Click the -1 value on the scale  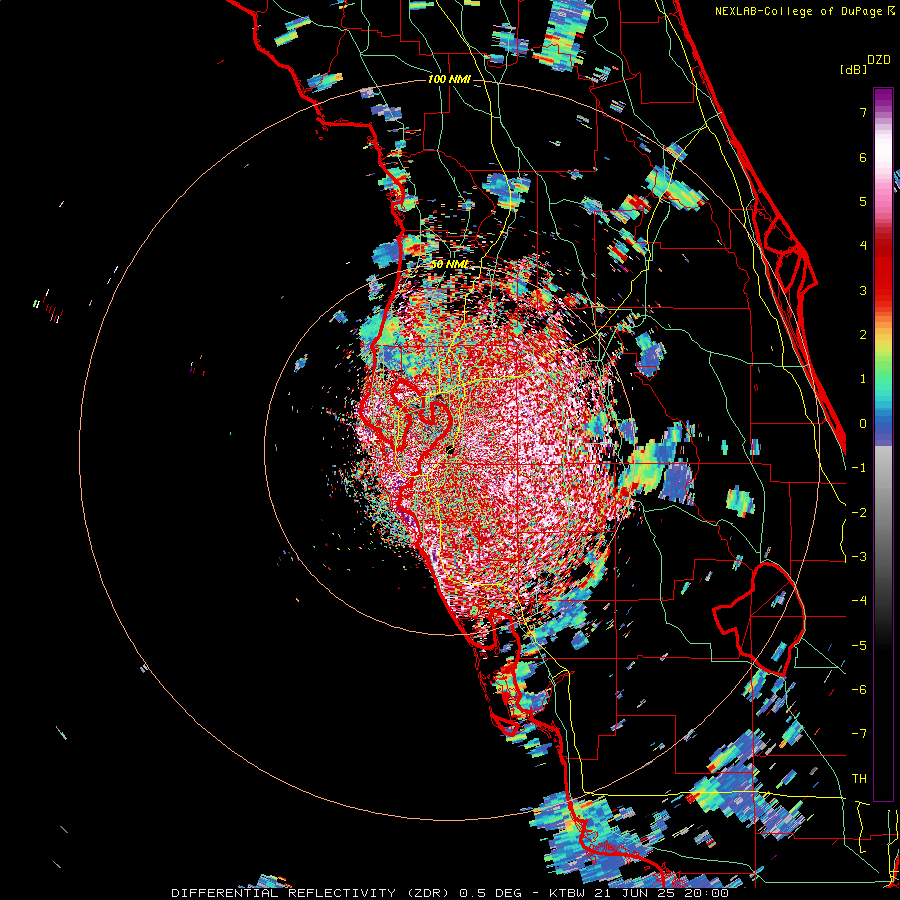coord(859,468)
